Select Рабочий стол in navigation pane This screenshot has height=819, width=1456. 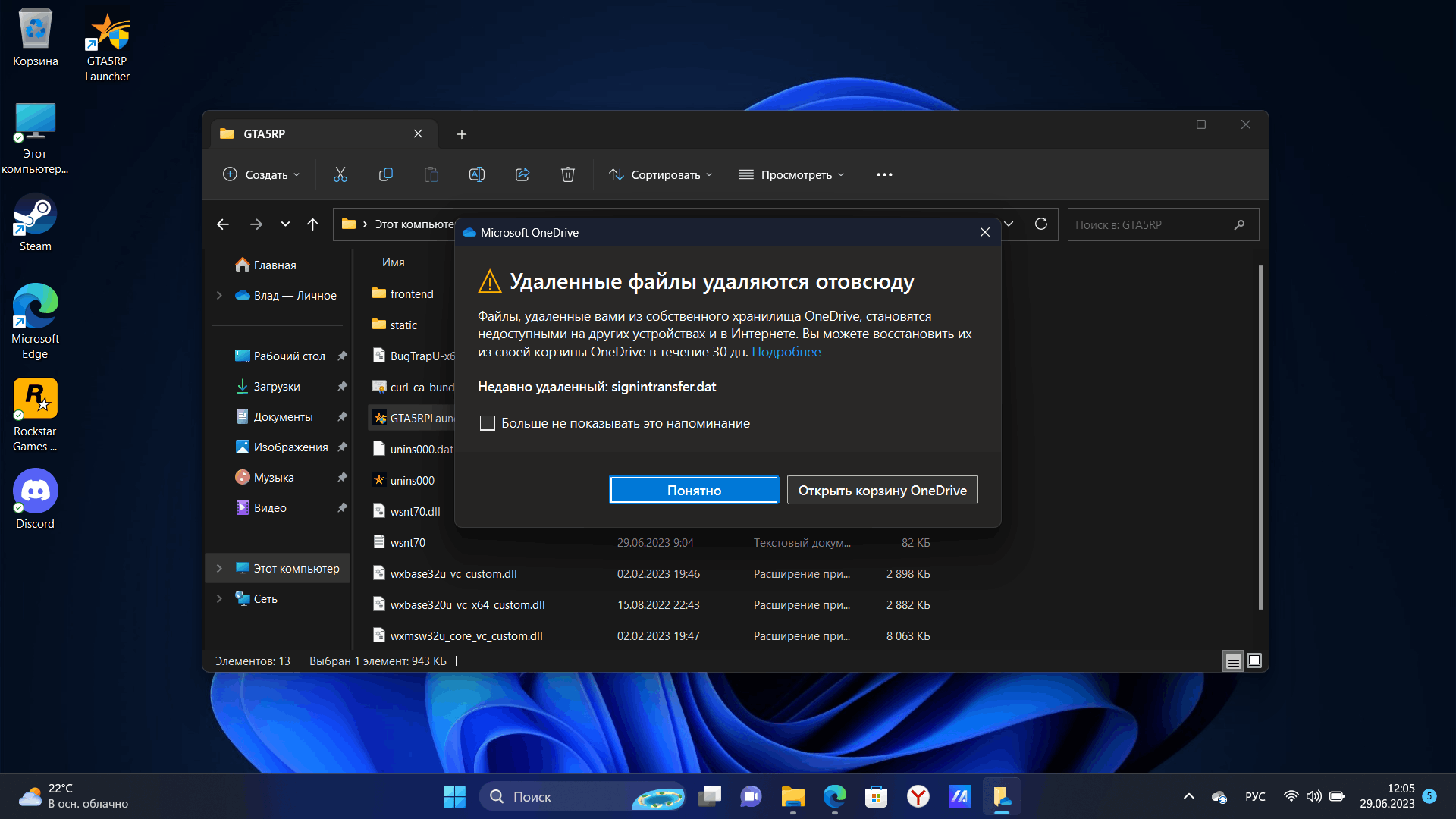[289, 356]
